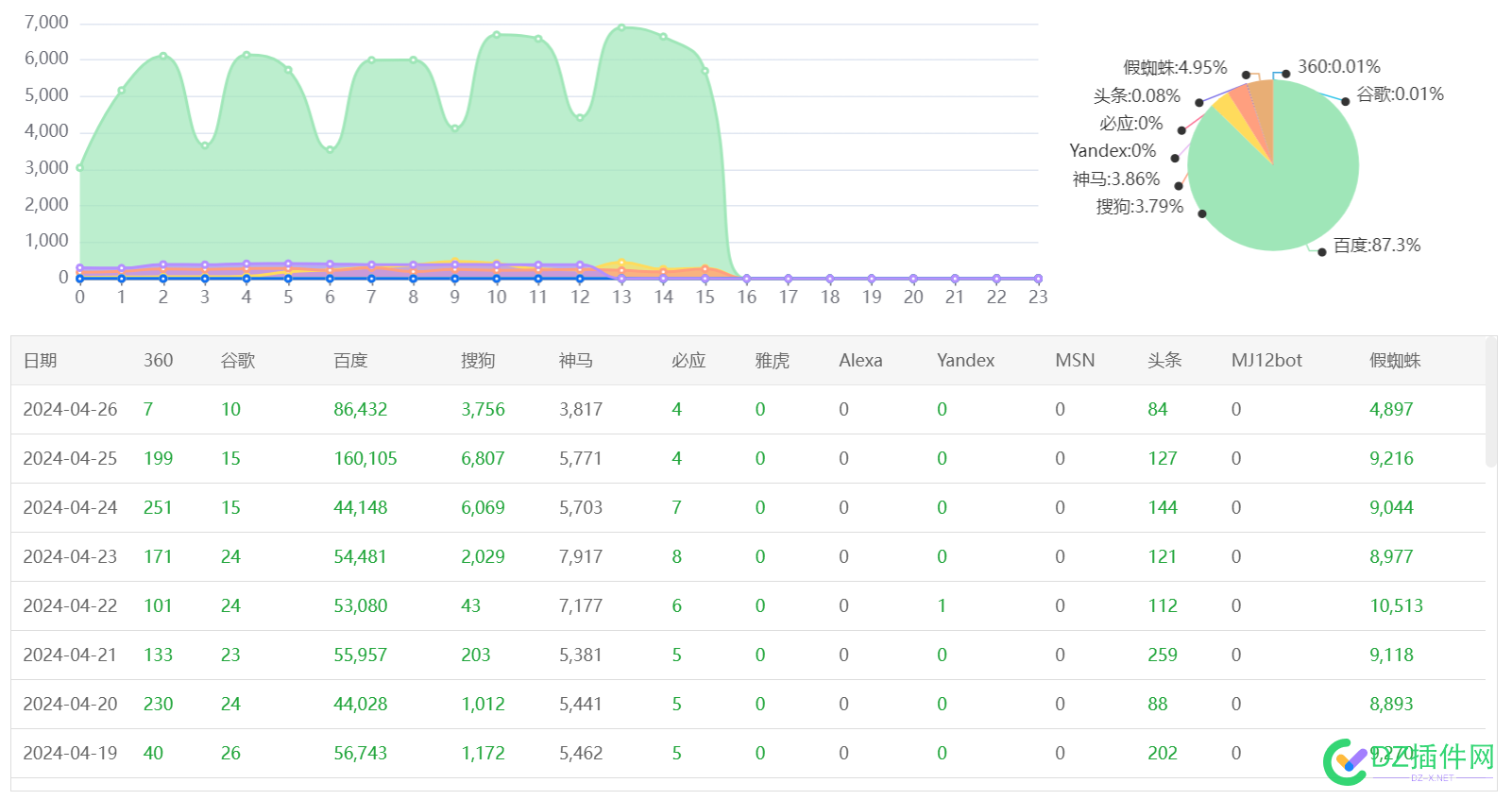This screenshot has height=800, width=1512.
Task: Open Sogou count 3,756 link
Action: point(483,410)
